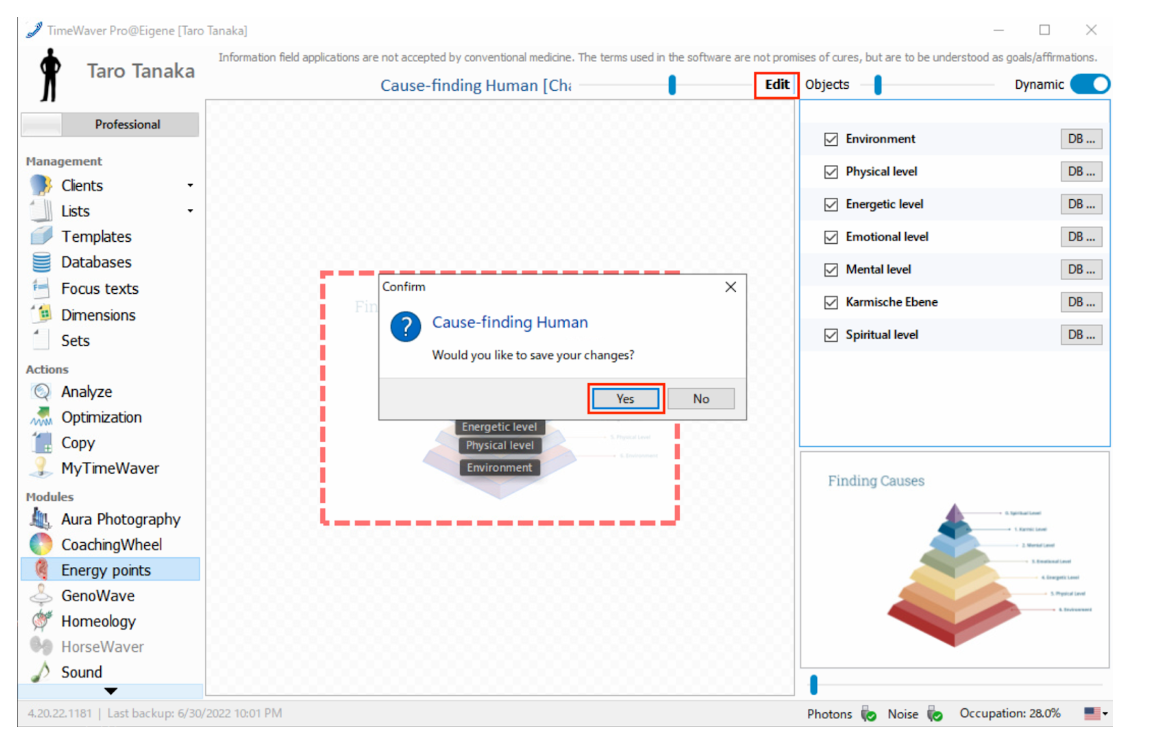Screen dimensions: 1156x746
Task: Click the Sets icon
Action: point(41,340)
